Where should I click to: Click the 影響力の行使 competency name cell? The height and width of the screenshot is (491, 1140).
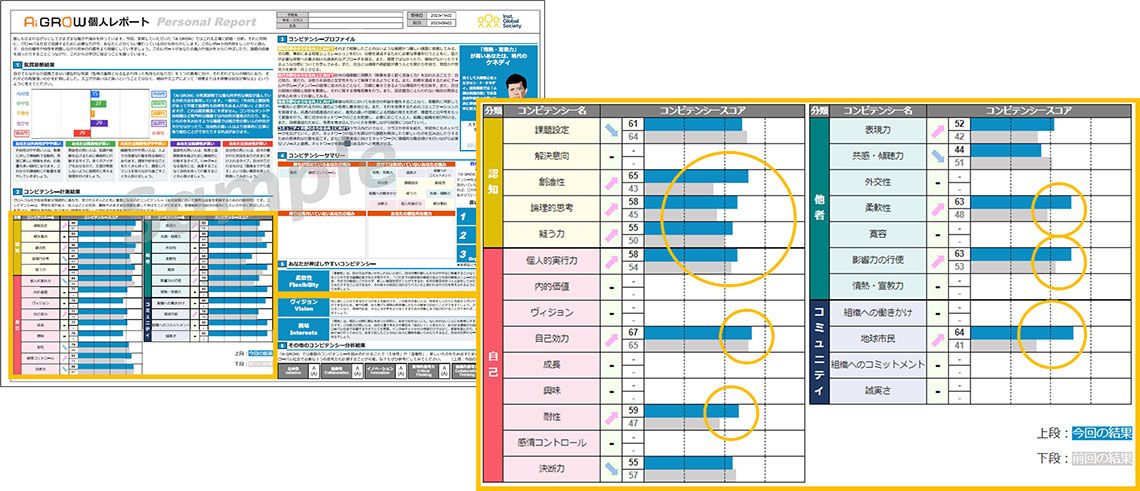tap(869, 260)
